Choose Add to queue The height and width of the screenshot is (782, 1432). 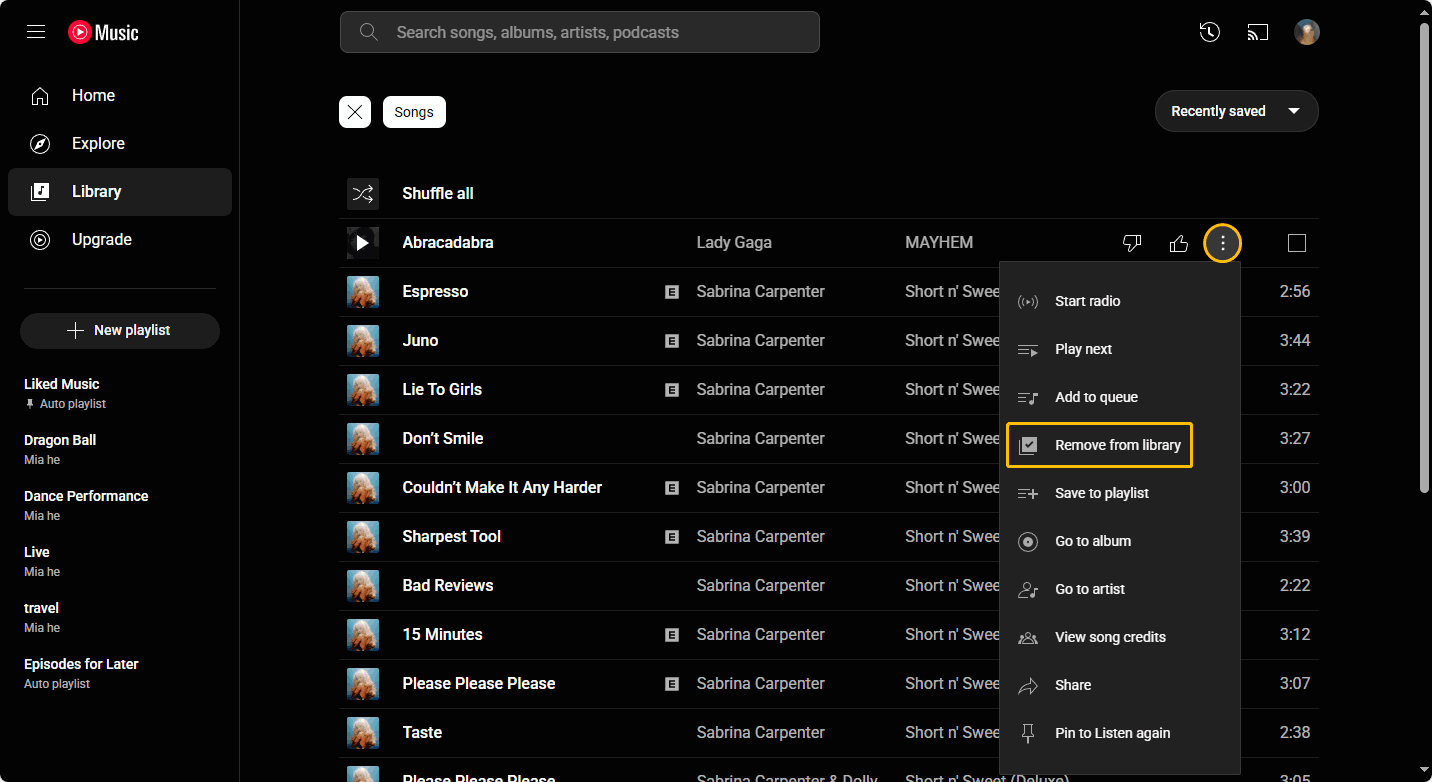(x=1120, y=397)
